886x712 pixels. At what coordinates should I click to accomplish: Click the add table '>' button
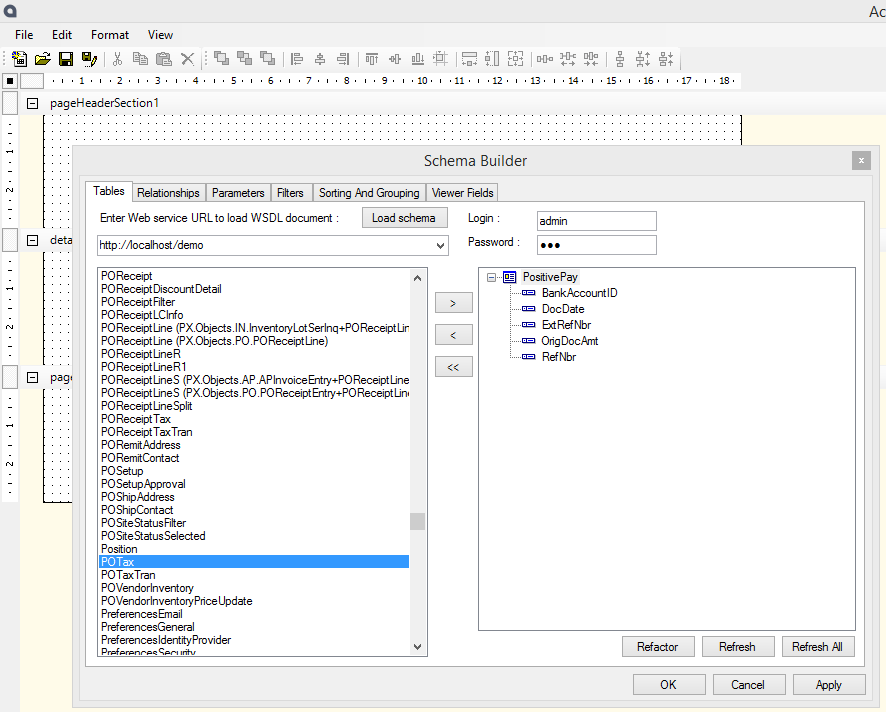[x=453, y=303]
